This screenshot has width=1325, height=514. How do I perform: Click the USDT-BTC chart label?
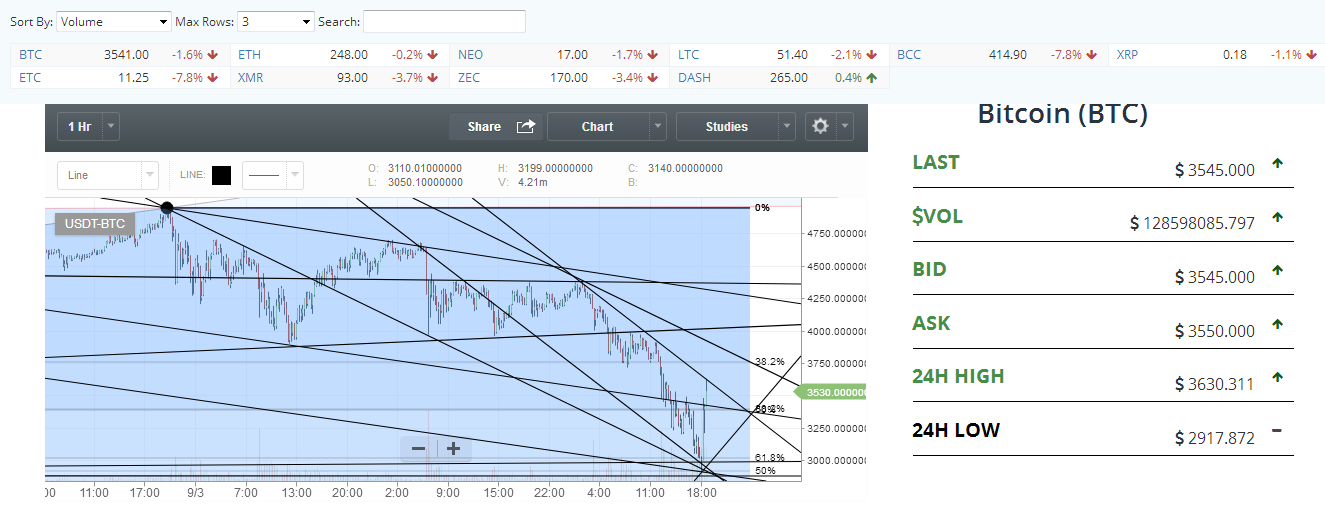(95, 224)
